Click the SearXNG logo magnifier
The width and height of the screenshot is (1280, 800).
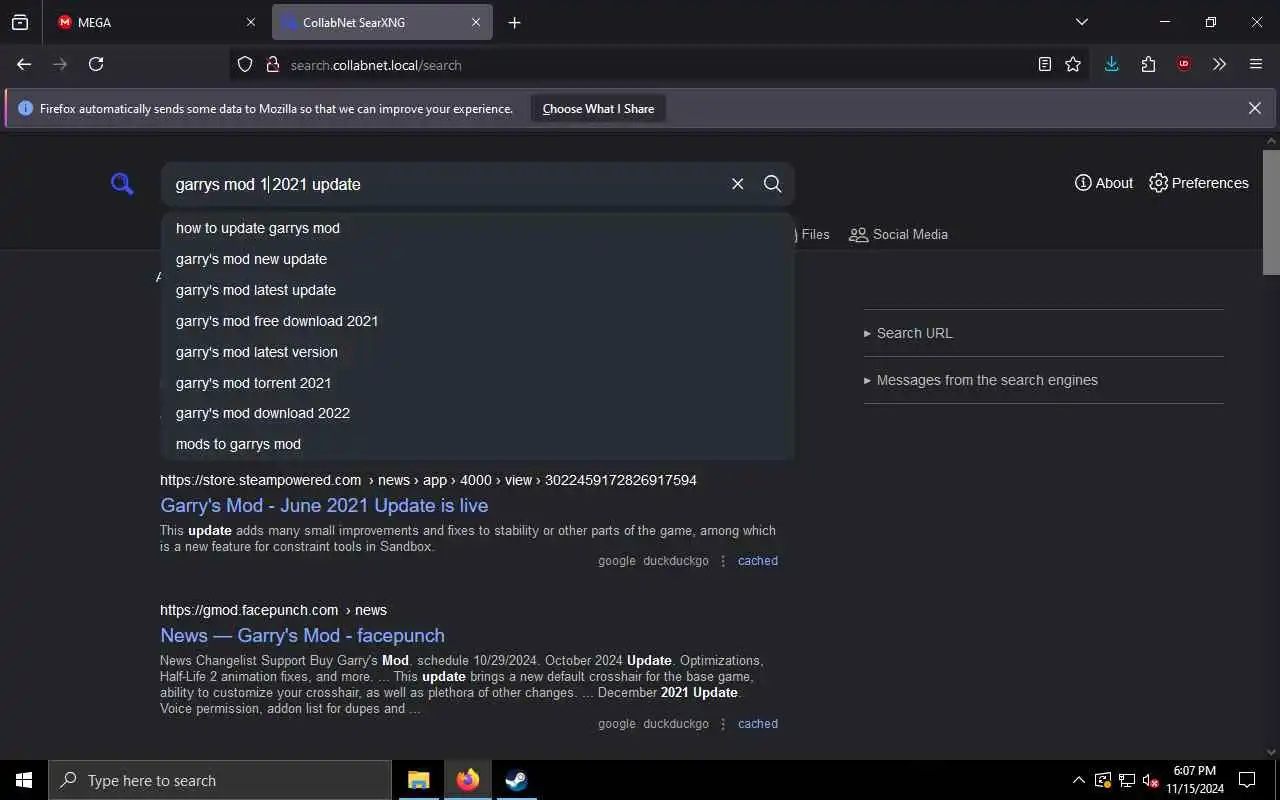[122, 184]
